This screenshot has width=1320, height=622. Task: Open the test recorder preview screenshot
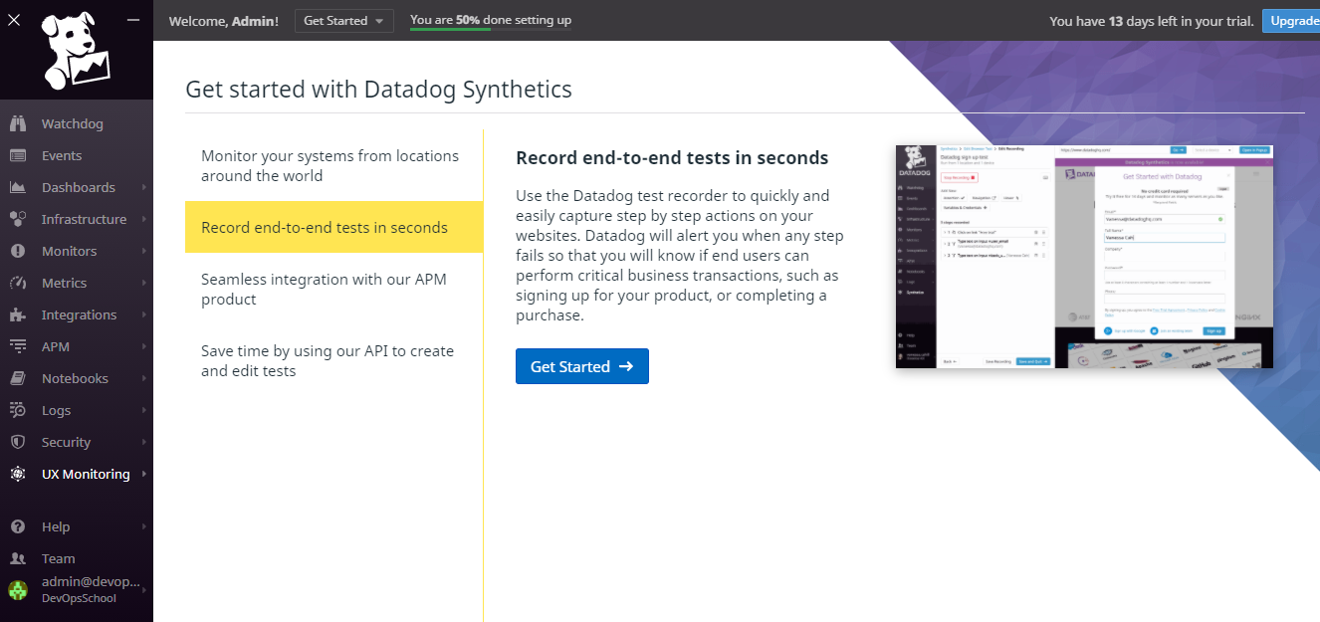click(x=1083, y=257)
